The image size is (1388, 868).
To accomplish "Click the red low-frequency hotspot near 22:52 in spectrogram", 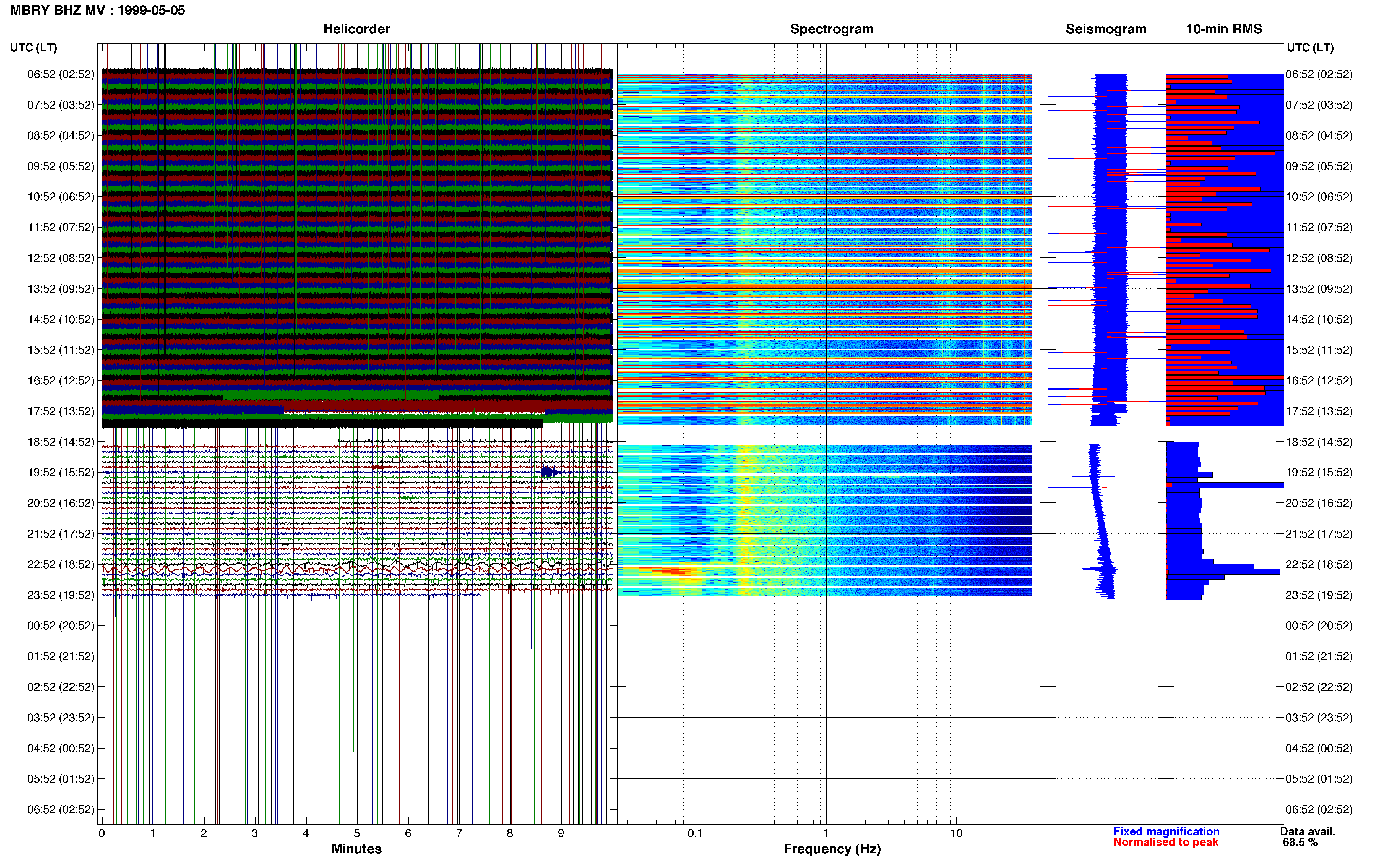I will [675, 571].
